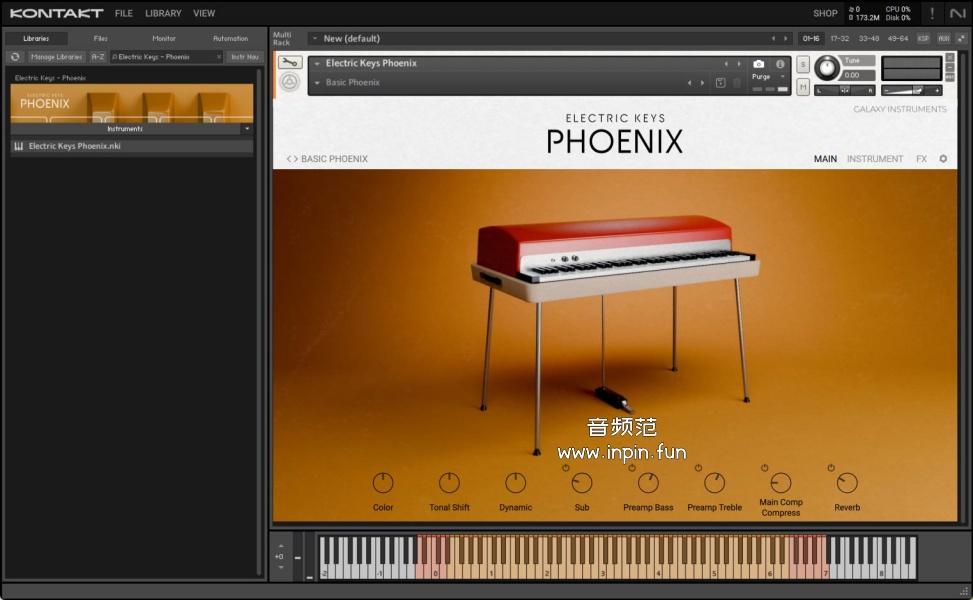This screenshot has width=973, height=600.
Task: Select the MAIN page tab
Action: point(825,159)
